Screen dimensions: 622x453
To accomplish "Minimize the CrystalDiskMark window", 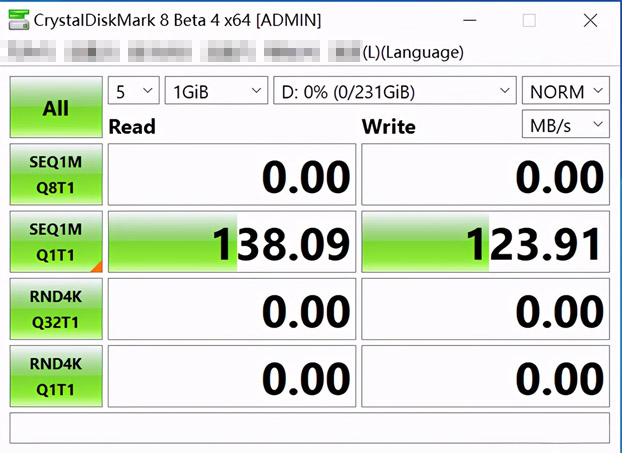I will click(x=470, y=20).
